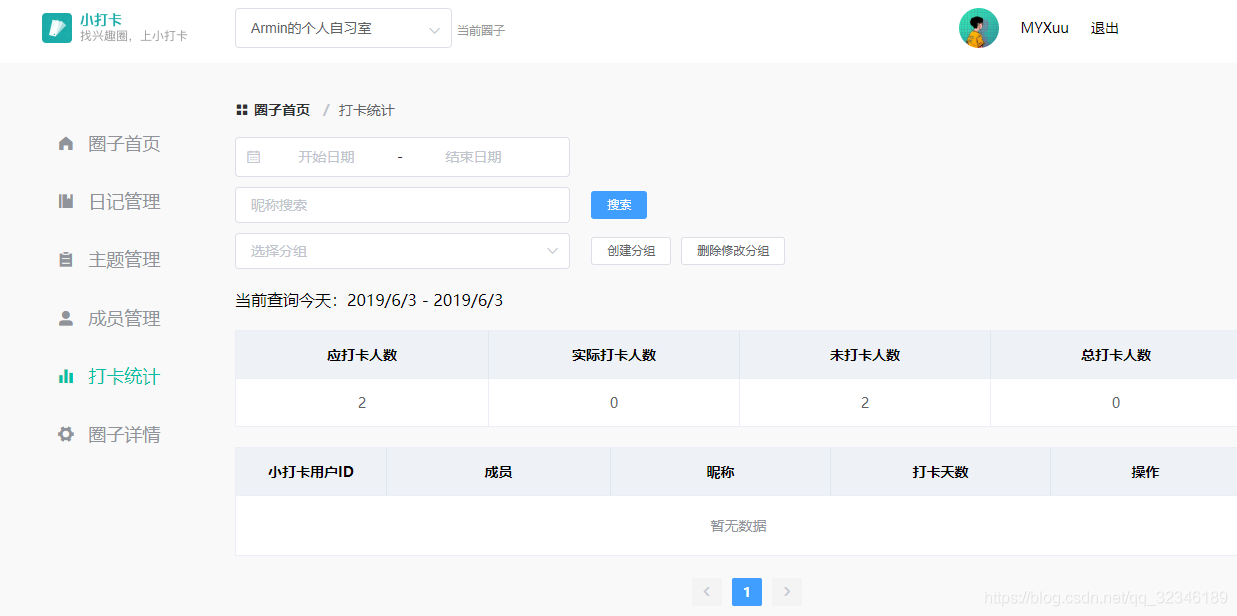This screenshot has height=616, width=1237.
Task: Click the book icon beside 日记管理
Action: coord(66,201)
